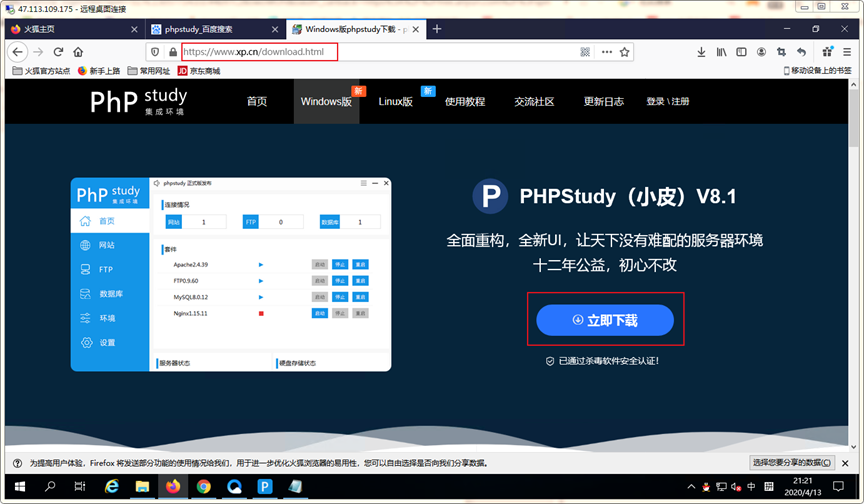
Task: Expand the system tray hidden icons chevron
Action: click(x=691, y=486)
